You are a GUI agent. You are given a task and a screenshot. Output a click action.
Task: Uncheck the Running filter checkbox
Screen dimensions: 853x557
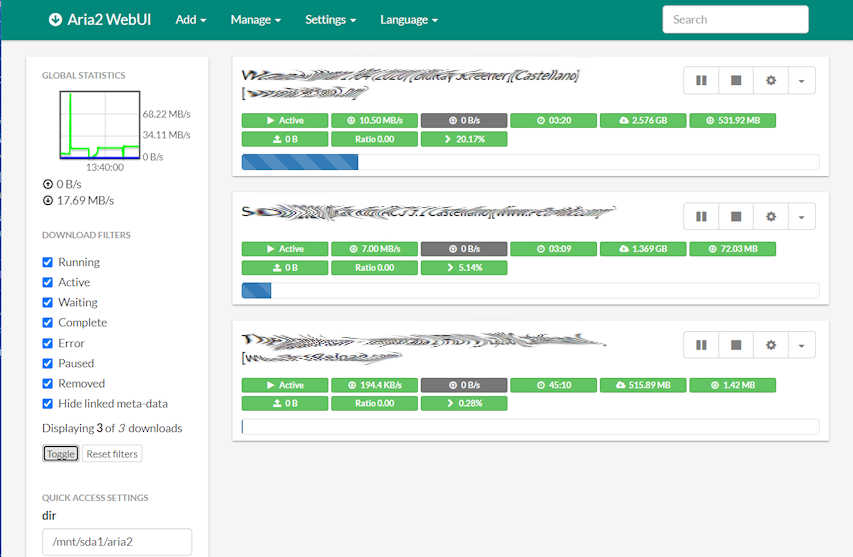pyautogui.click(x=48, y=262)
